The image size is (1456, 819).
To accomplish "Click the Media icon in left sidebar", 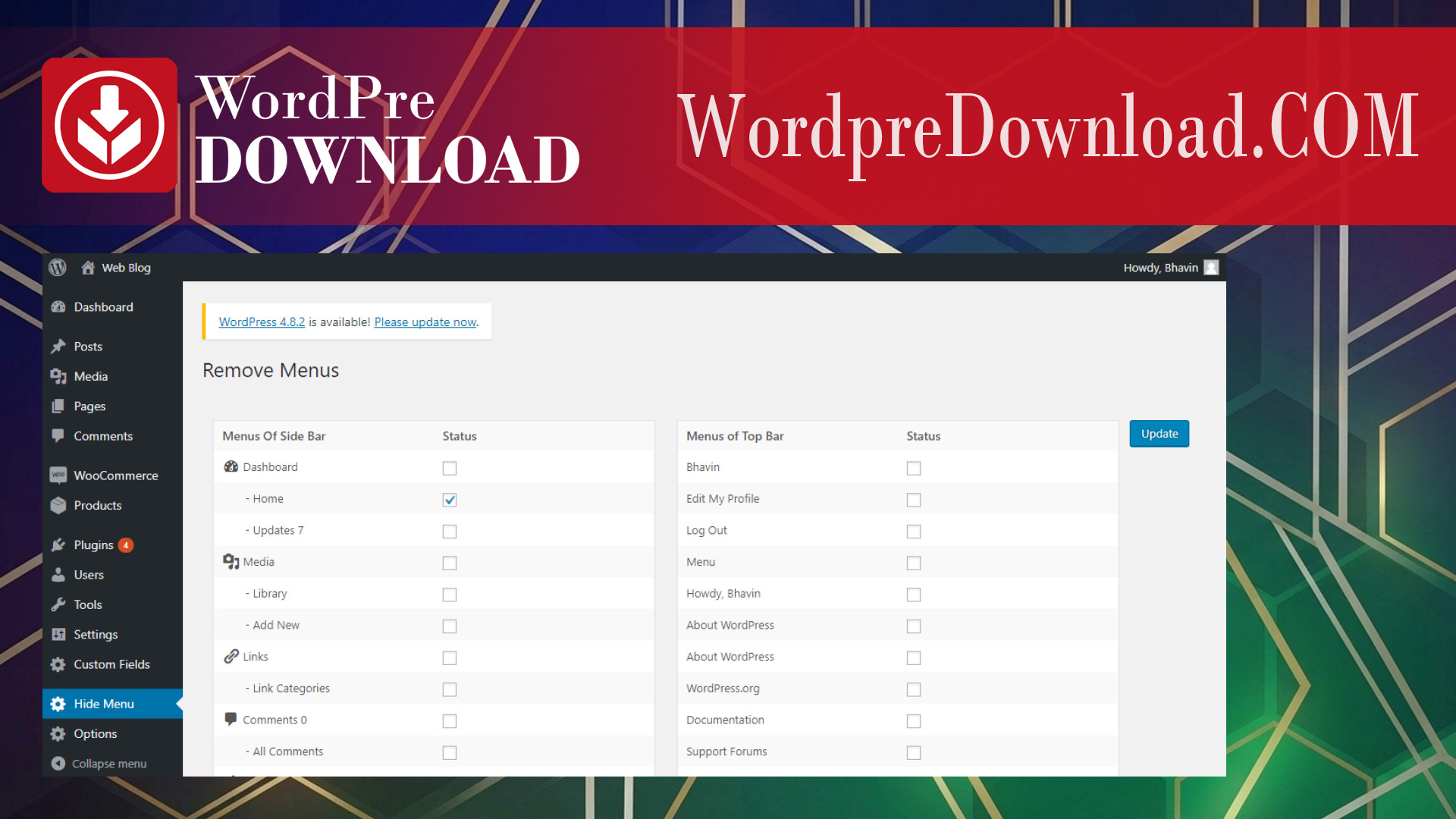I will point(58,376).
